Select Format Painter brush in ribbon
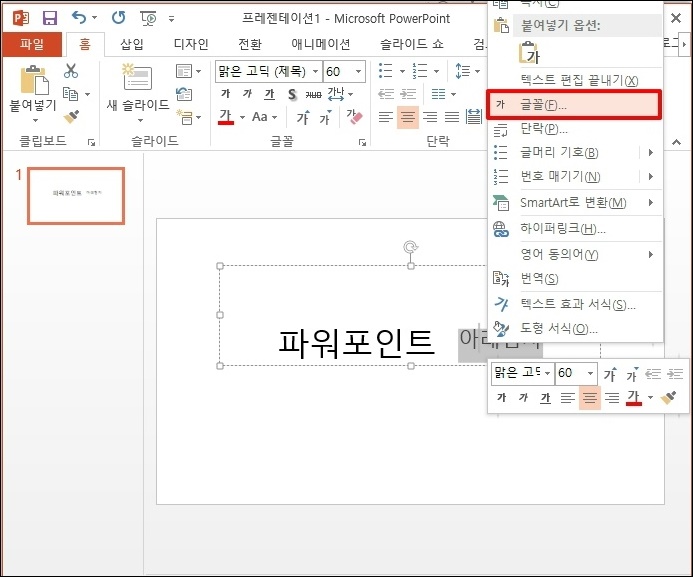The width and height of the screenshot is (693, 577). (x=71, y=117)
